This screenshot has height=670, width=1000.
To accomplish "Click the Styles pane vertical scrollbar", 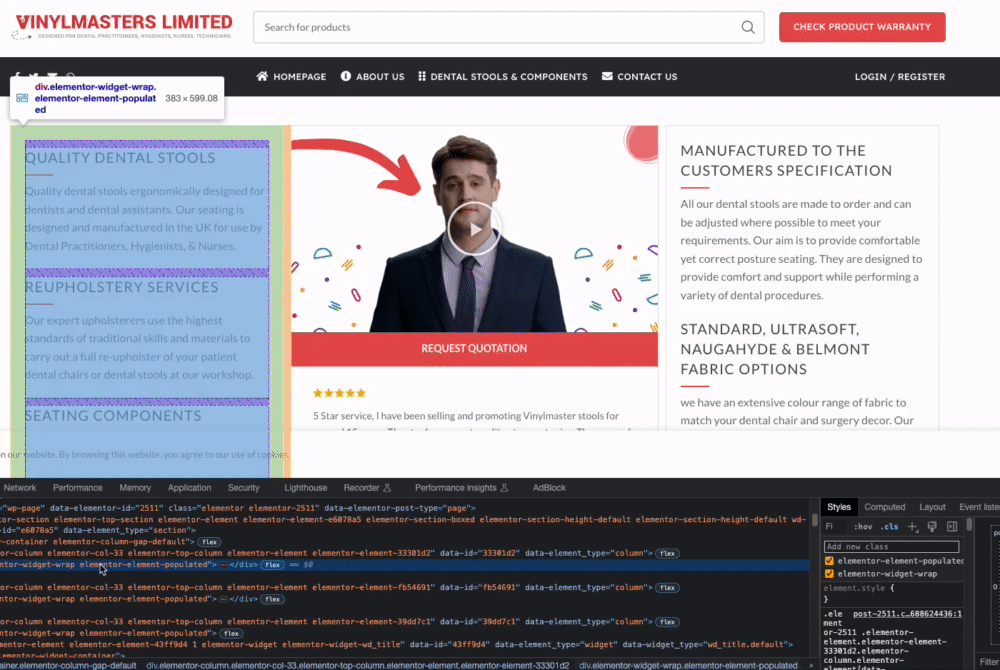I will 969,526.
